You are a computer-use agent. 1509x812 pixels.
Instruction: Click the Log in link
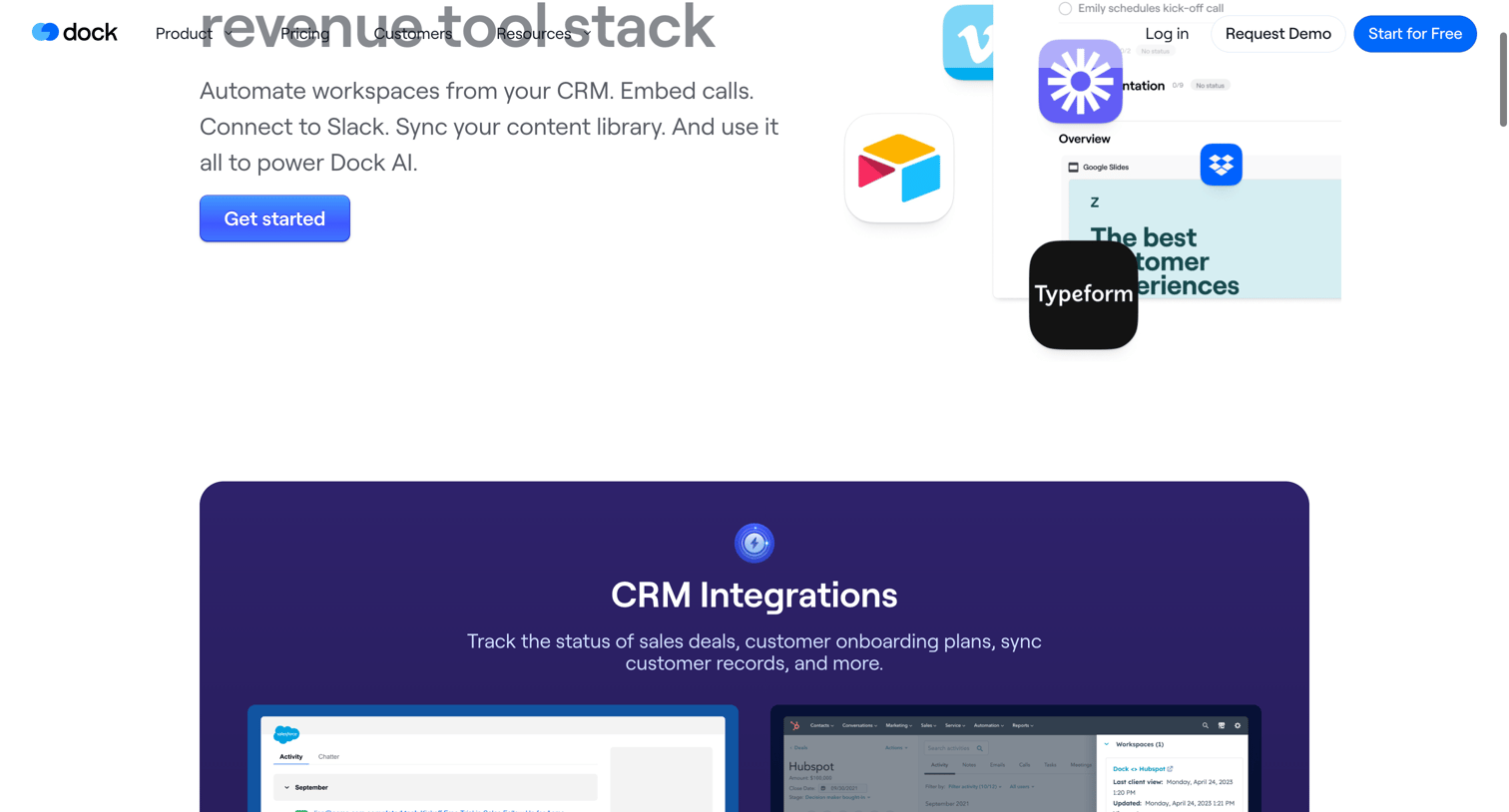pos(1167,34)
